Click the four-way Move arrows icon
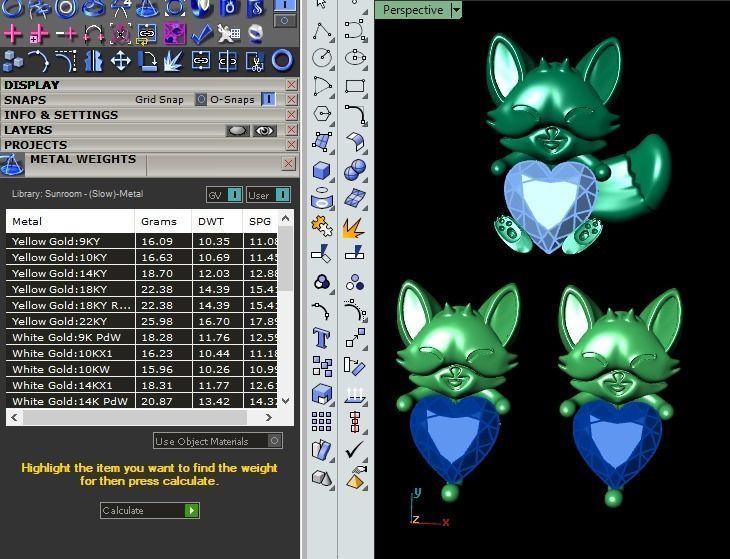 coord(120,61)
